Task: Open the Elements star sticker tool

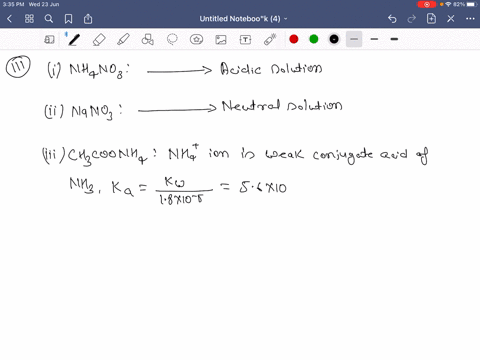Action: pos(196,40)
